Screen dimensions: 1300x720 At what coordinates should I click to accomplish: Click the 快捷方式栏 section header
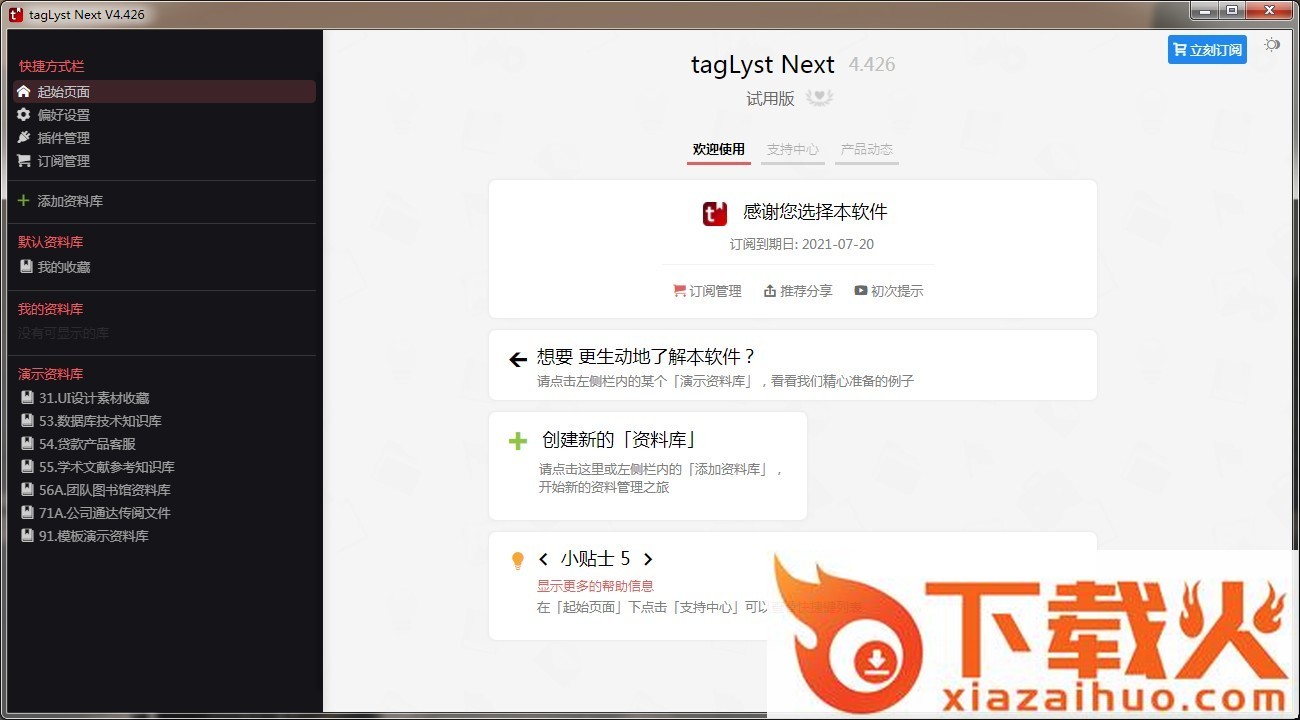point(51,66)
